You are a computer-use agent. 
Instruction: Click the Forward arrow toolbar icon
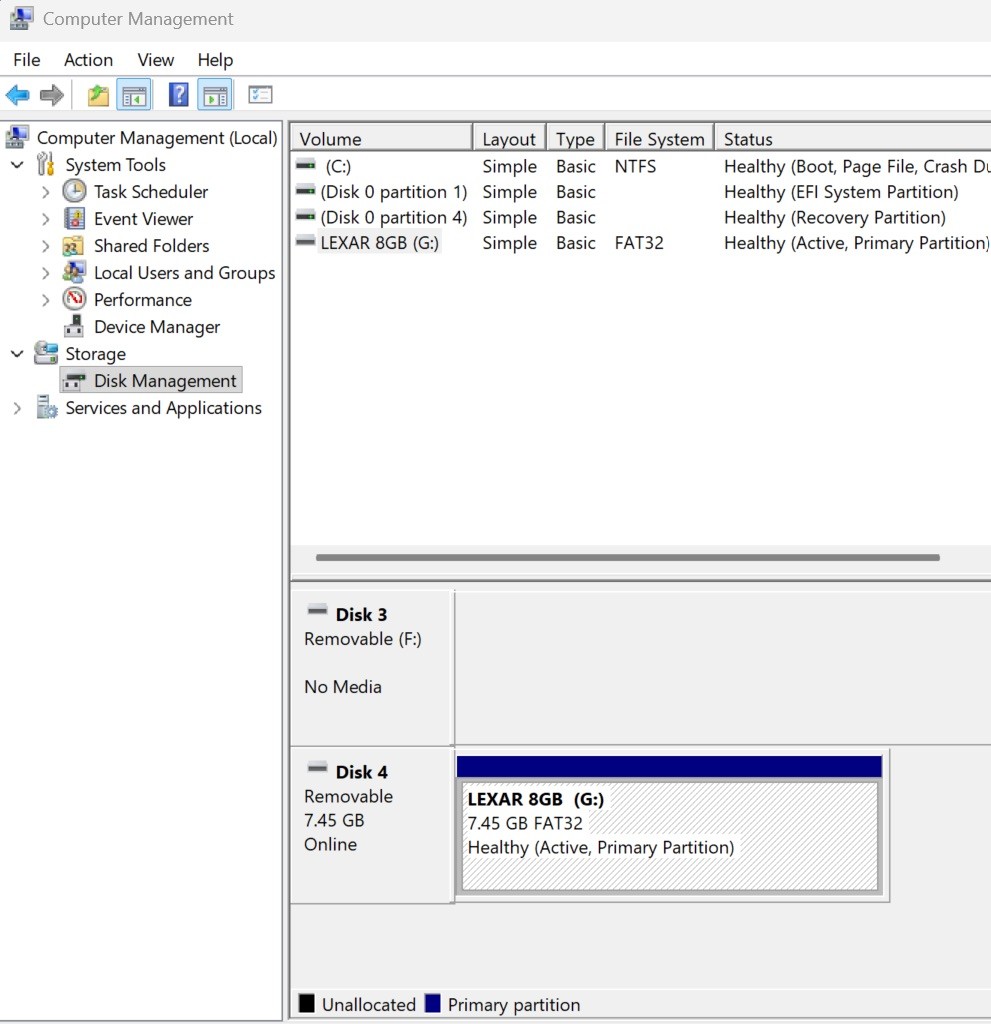[52, 95]
